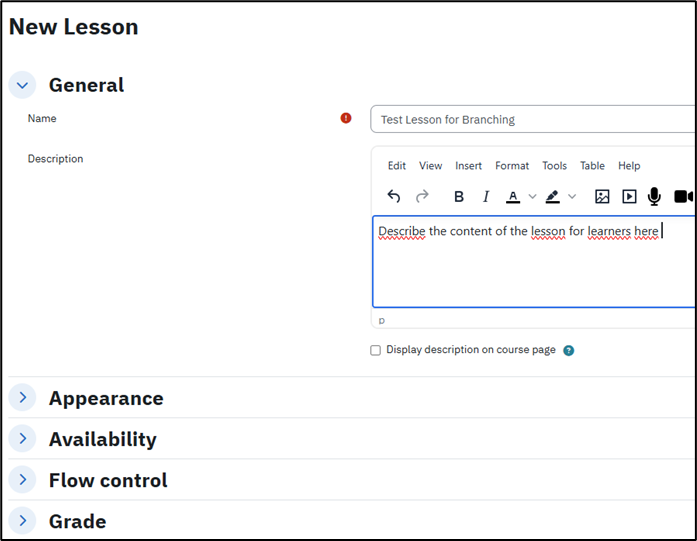Apply the text color button
This screenshot has height=541, width=697.
pos(513,197)
